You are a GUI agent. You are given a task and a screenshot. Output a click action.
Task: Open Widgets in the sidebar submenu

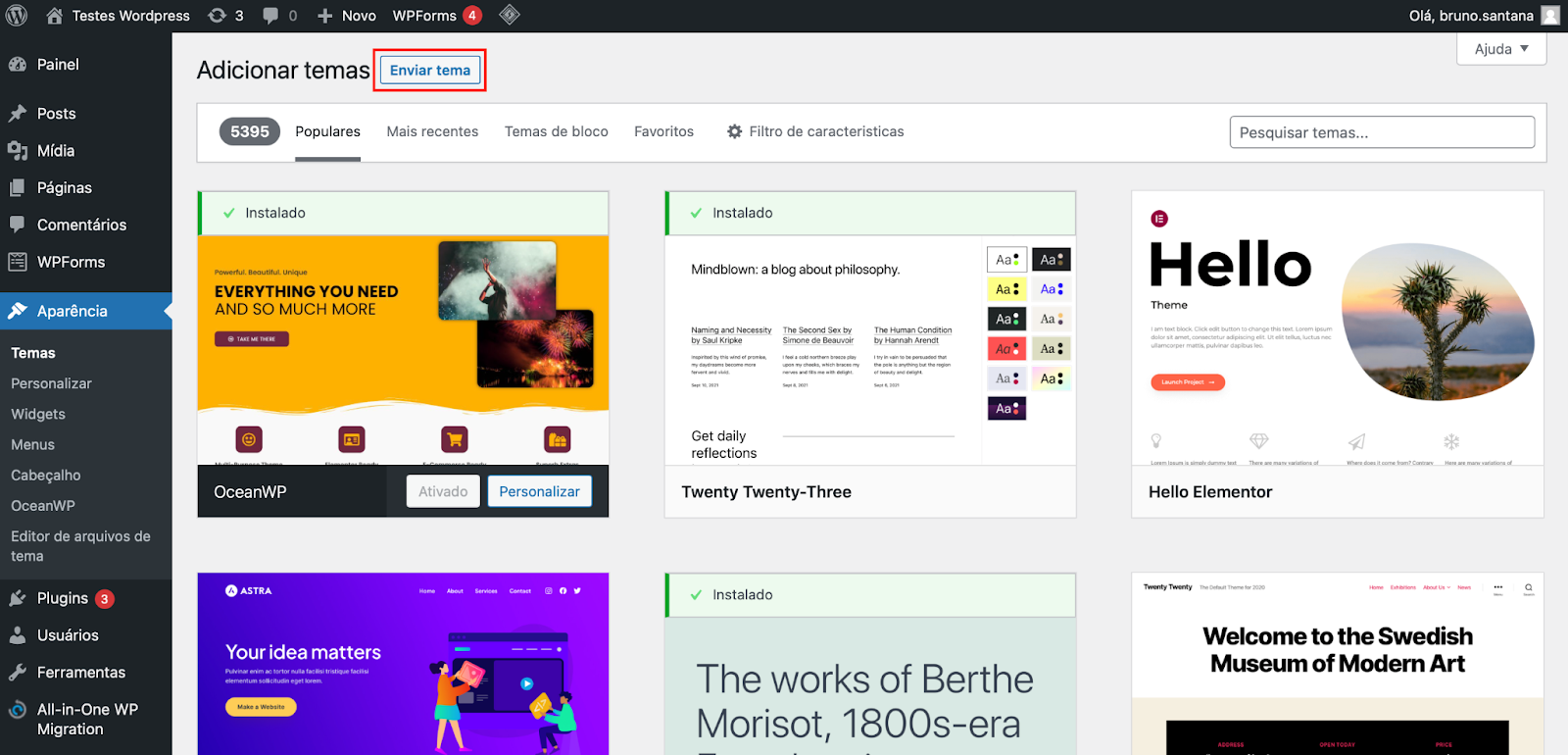click(x=38, y=414)
